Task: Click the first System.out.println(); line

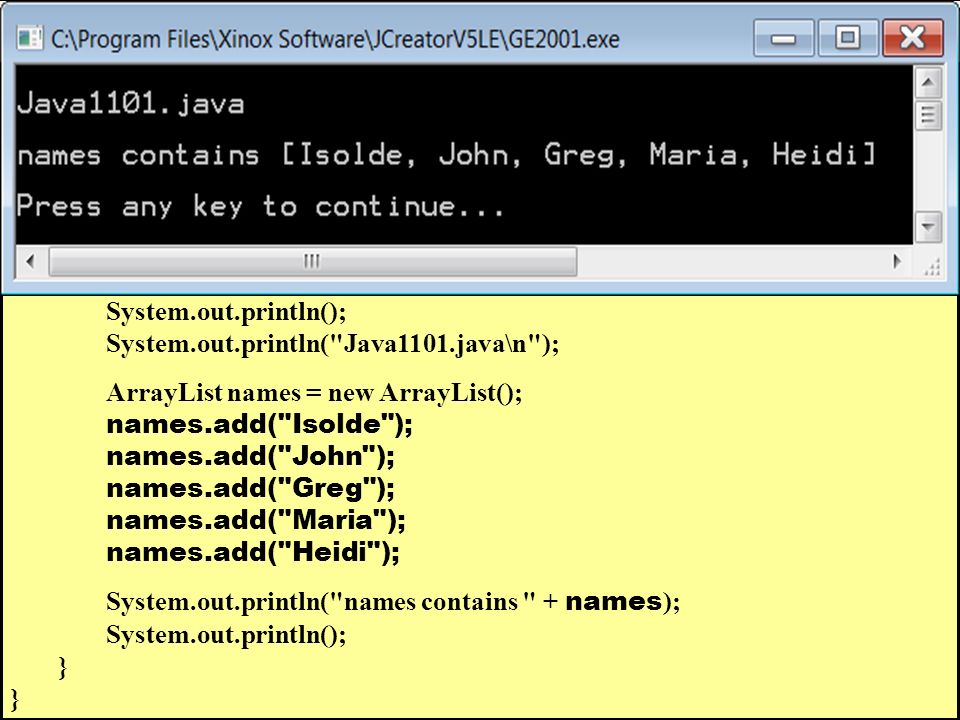Action: tap(226, 312)
